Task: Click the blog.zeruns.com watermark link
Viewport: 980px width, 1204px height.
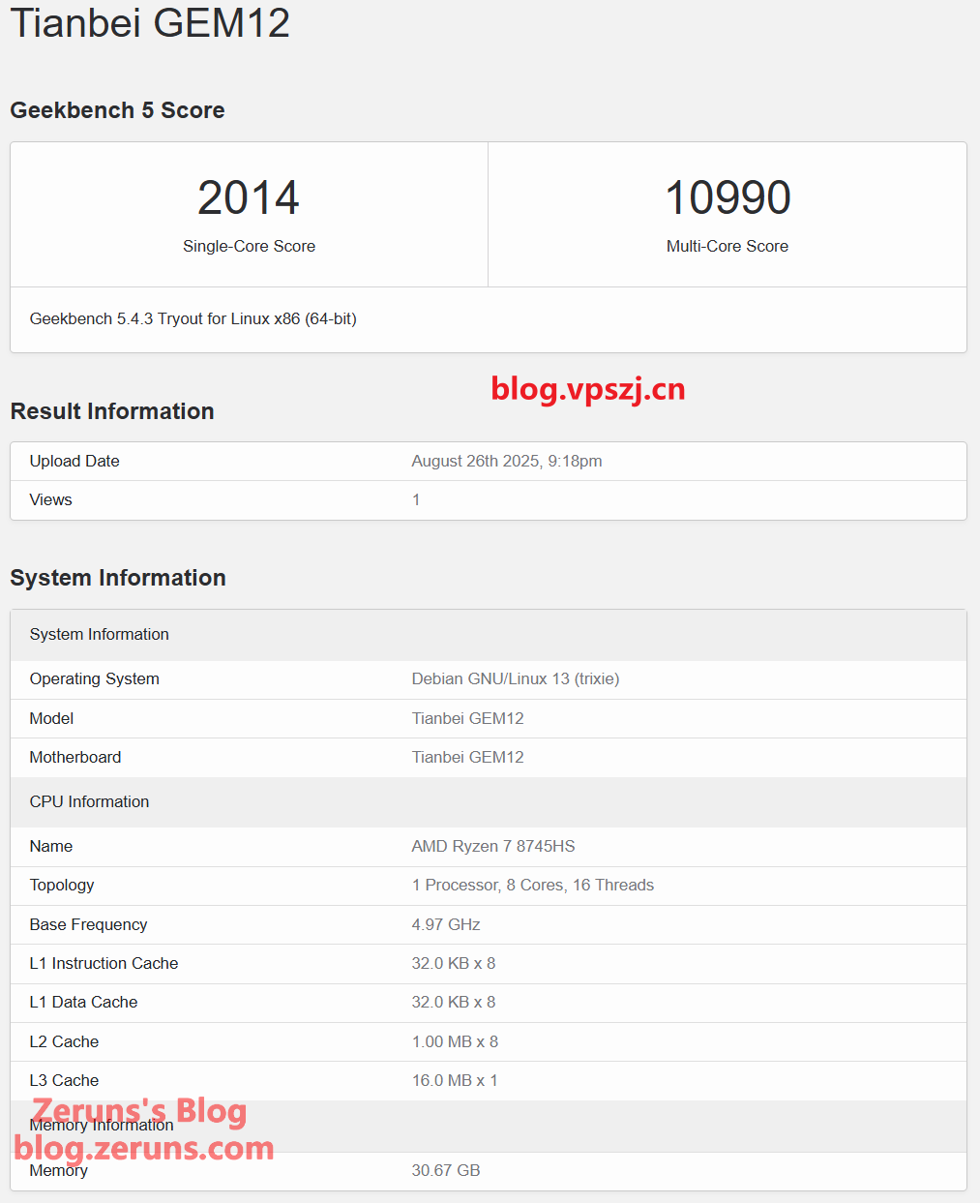Action: [x=144, y=1149]
